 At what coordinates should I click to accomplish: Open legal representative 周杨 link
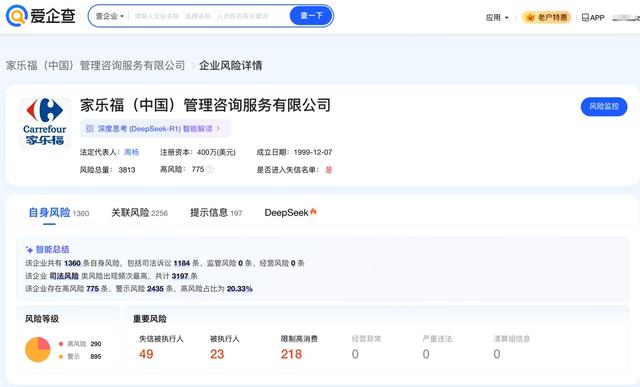(x=131, y=152)
